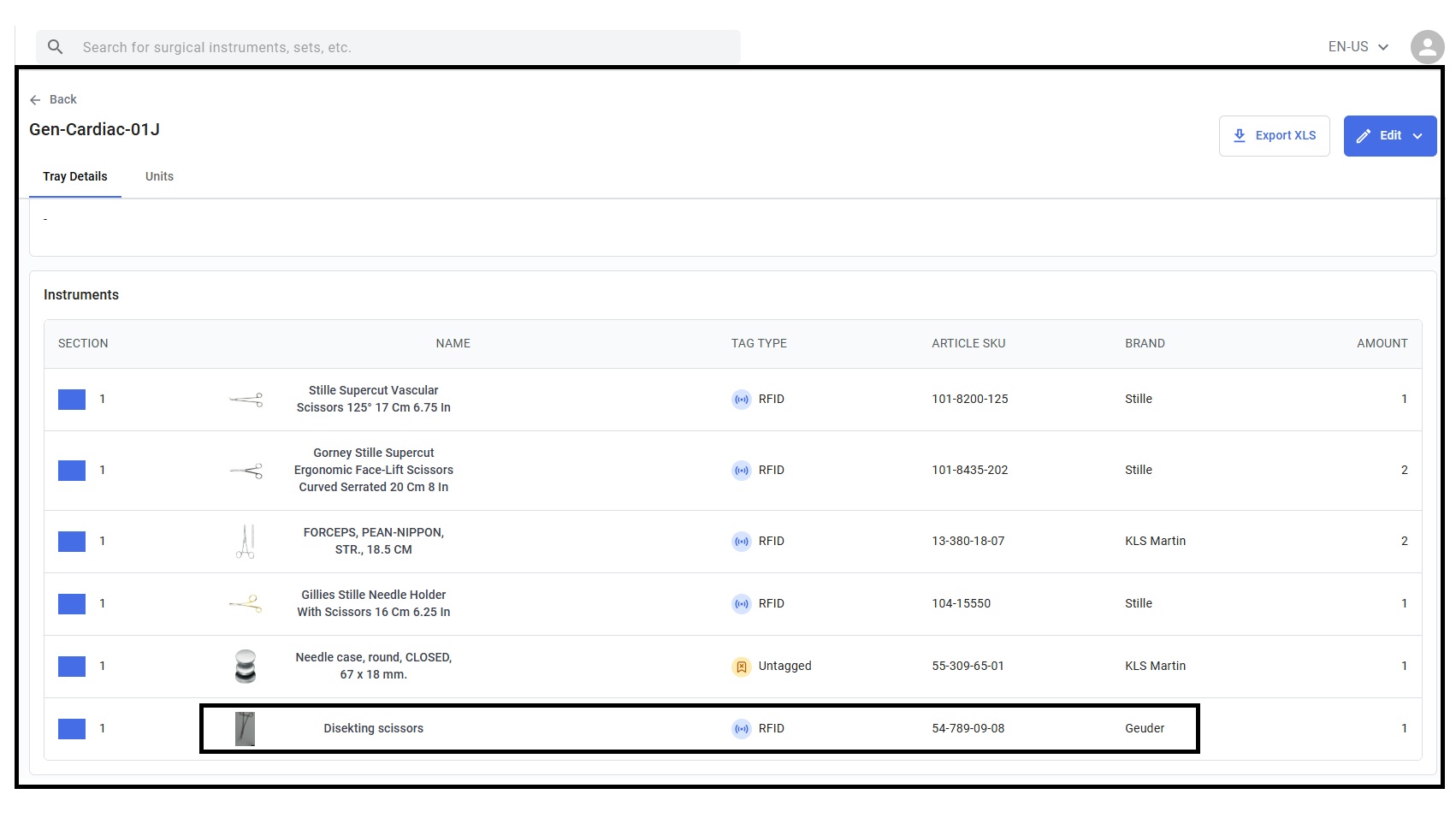
Task: Switch to the Tray Details tab
Action: pos(75,176)
